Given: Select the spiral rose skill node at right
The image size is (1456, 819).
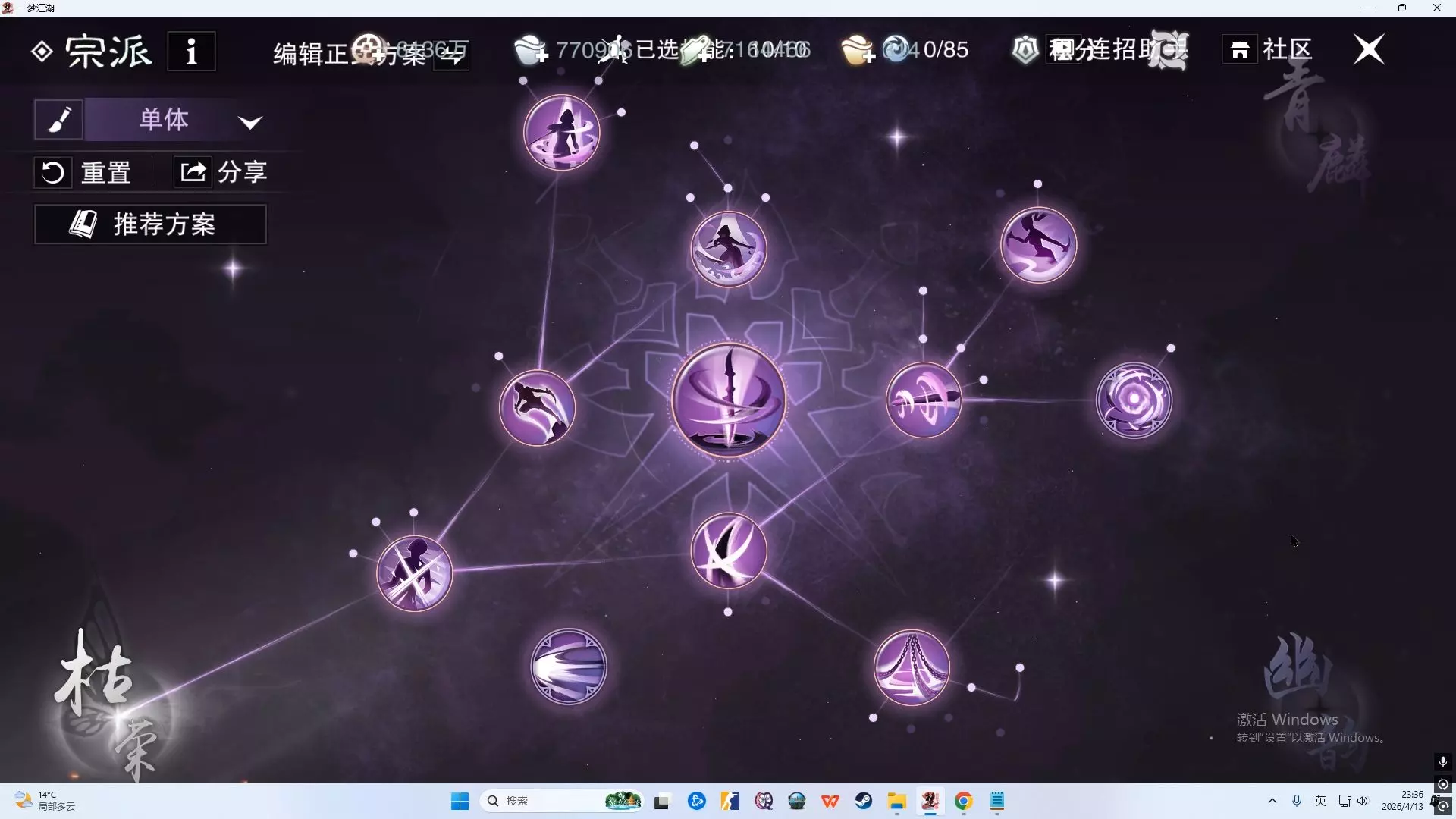Looking at the screenshot, I should pos(1134,400).
